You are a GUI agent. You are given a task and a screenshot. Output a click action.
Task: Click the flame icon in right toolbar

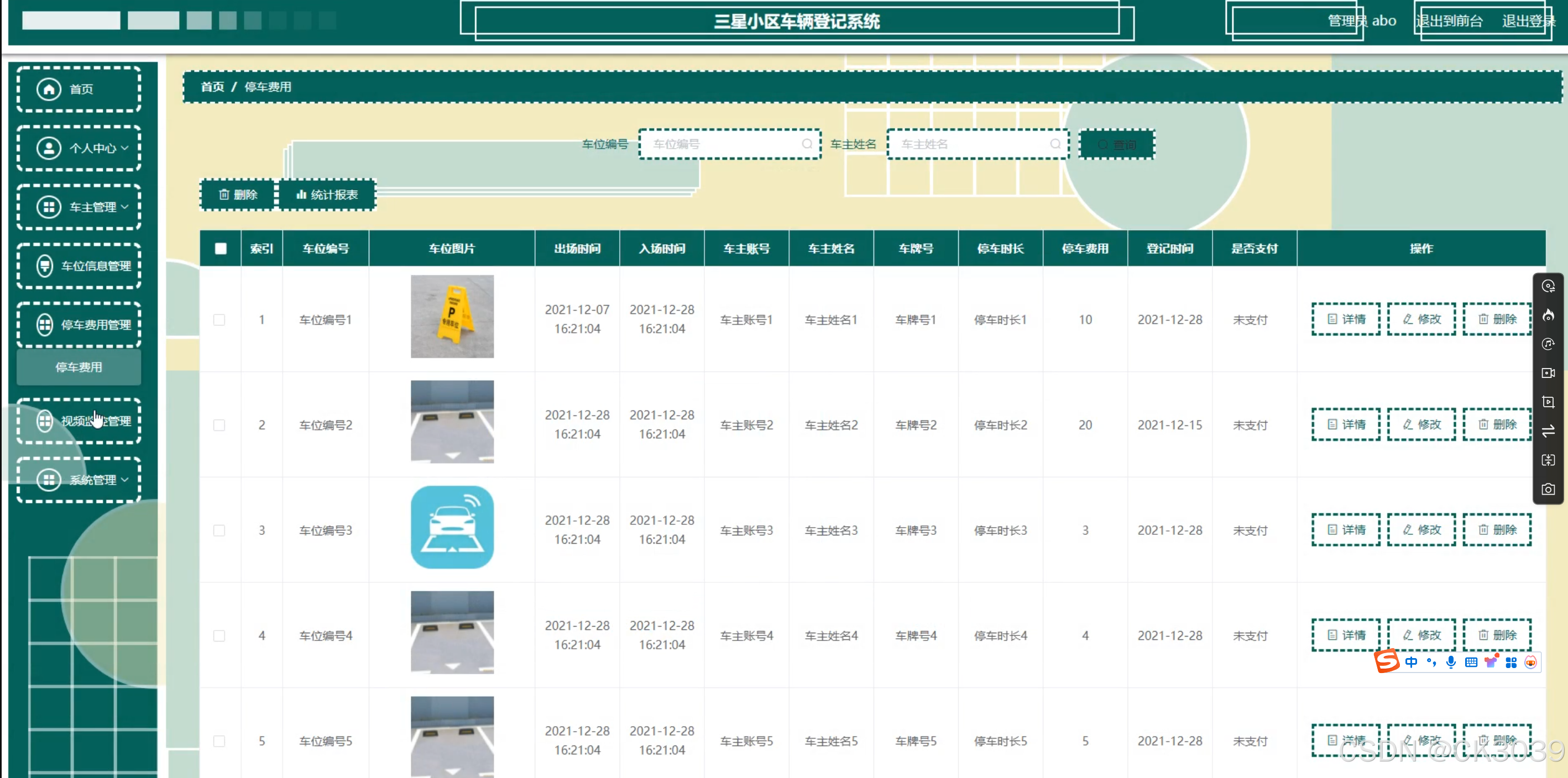pyautogui.click(x=1548, y=315)
